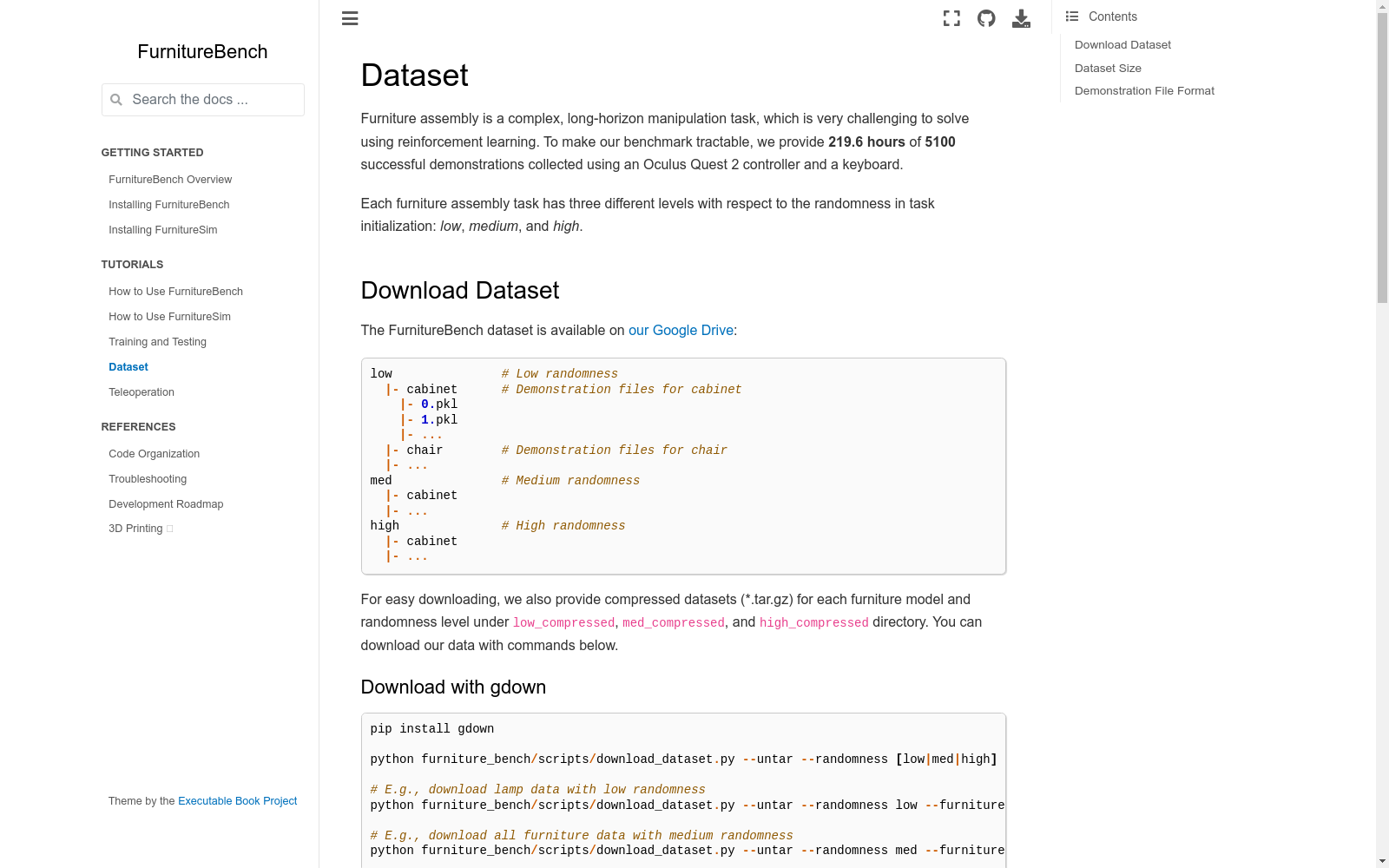Click the '# High randomness' comment
The height and width of the screenshot is (868, 1389).
point(563,526)
